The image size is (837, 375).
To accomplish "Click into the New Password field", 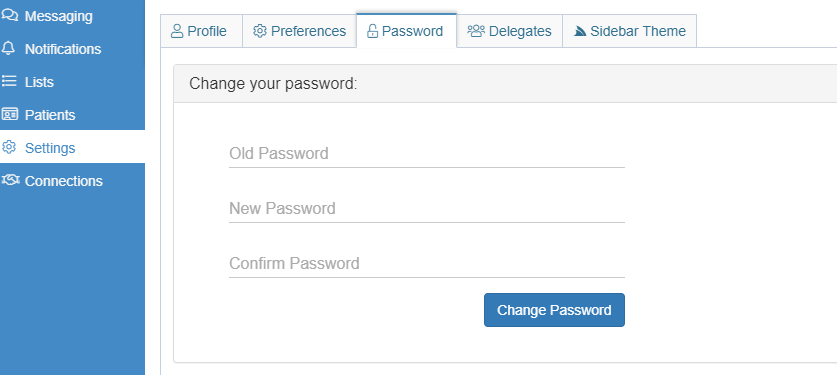I will click(427, 209).
